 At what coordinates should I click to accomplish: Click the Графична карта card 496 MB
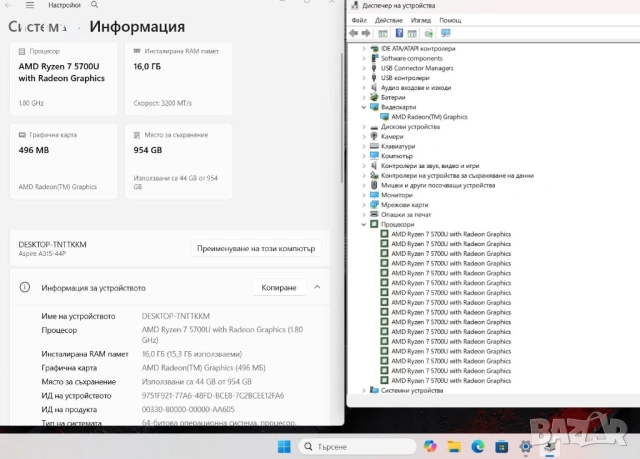coord(63,161)
